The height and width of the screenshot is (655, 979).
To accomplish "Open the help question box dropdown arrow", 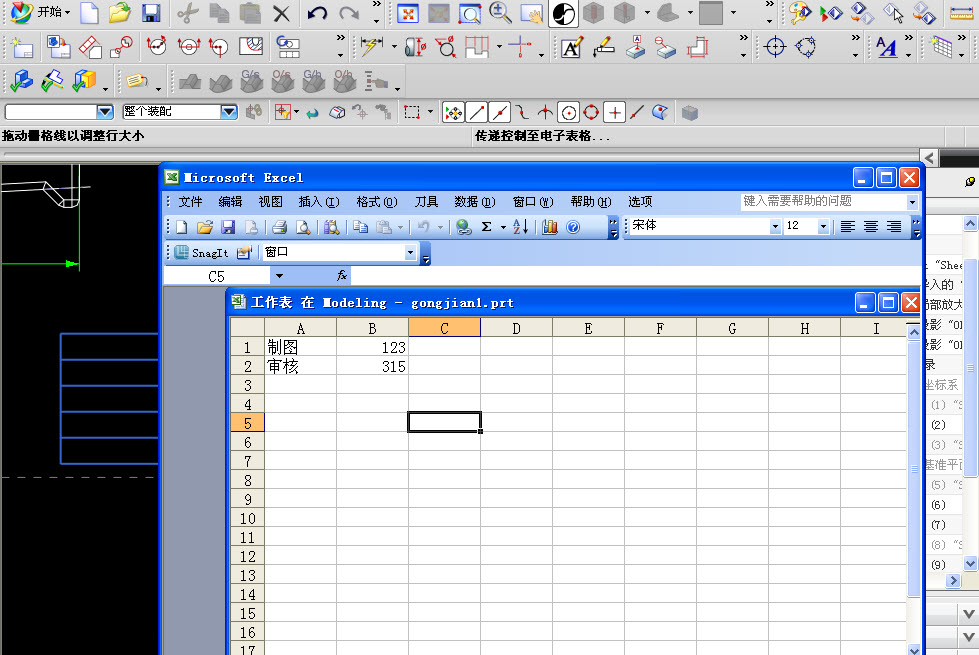I will click(912, 202).
